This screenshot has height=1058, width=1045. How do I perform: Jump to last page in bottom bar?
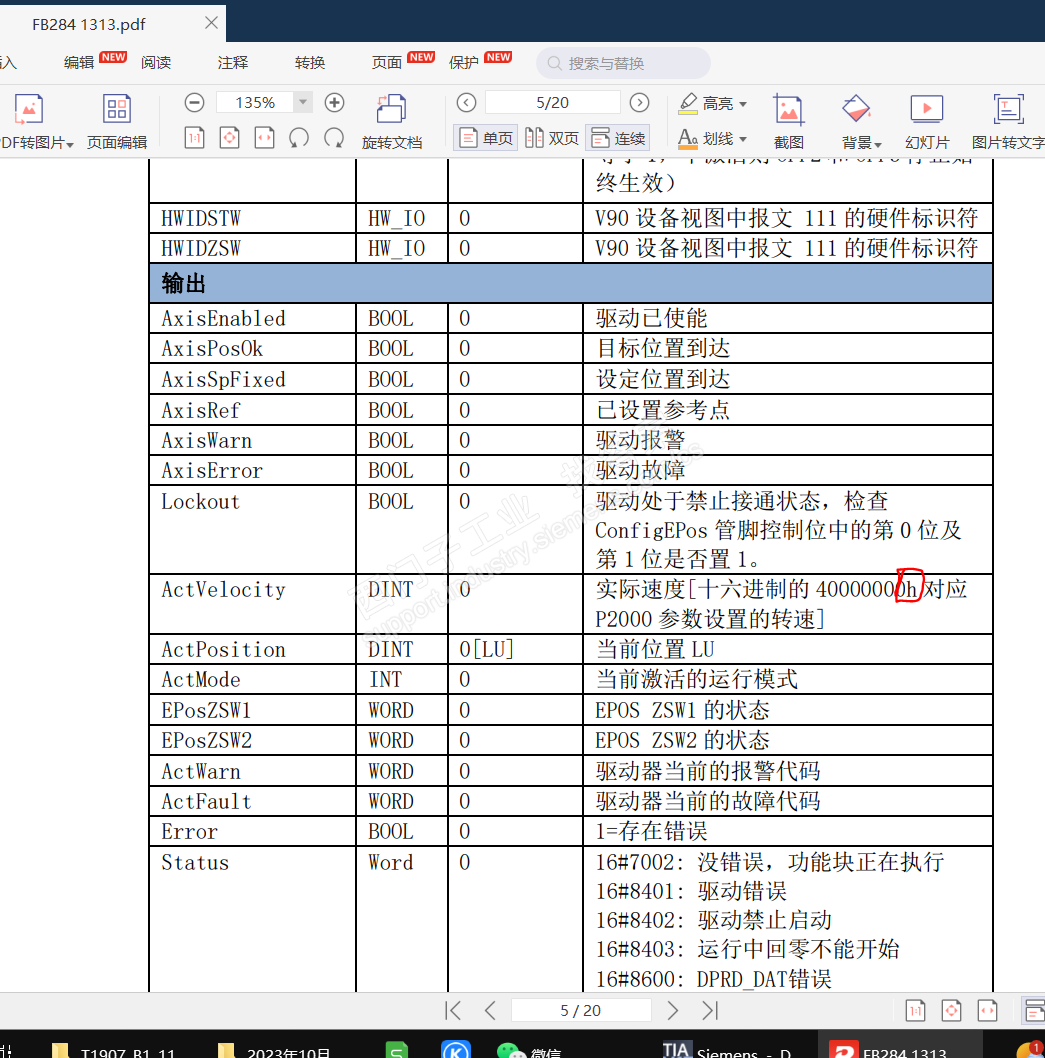pyautogui.click(x=710, y=1010)
